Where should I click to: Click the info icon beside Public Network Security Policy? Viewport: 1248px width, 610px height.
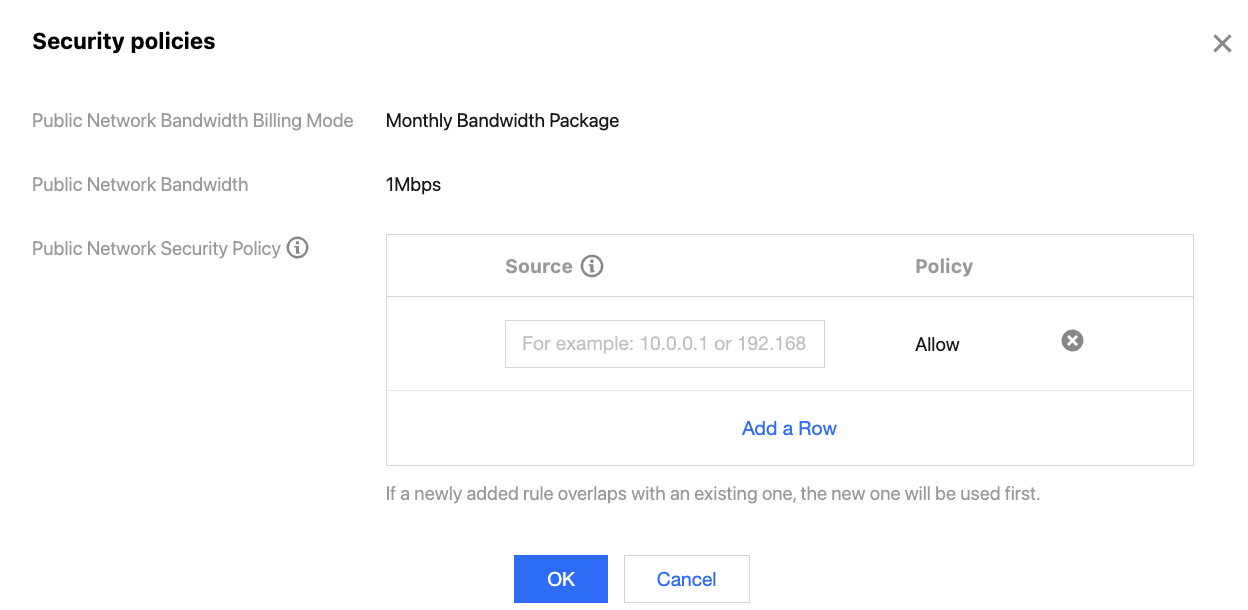297,248
